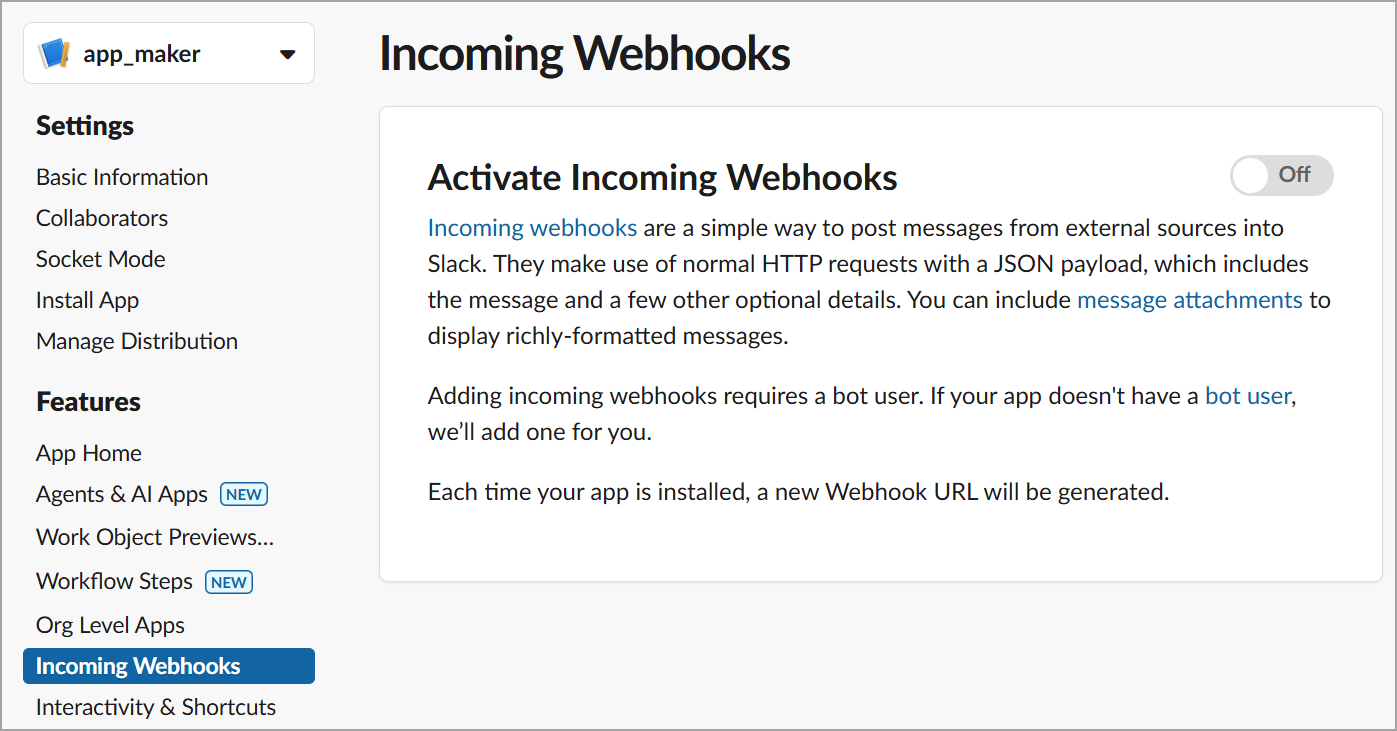The width and height of the screenshot is (1397, 731).
Task: Go to Collaborators settings
Action: (x=102, y=218)
